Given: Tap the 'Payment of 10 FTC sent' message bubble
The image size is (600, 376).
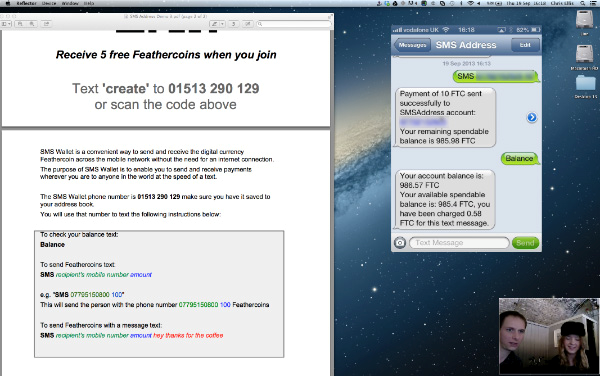Looking at the screenshot, I should 445,117.
